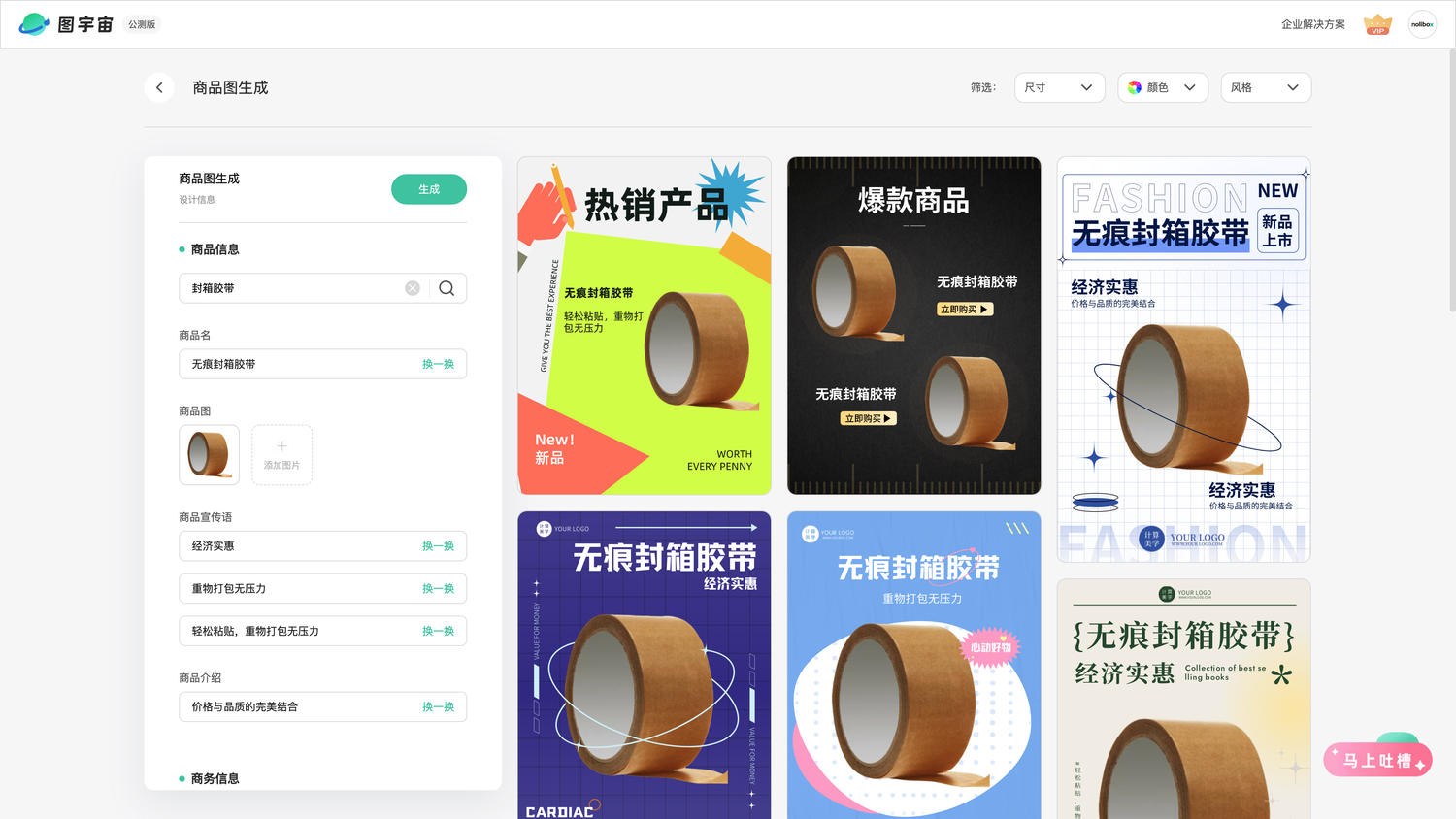The image size is (1456, 819).
Task: Open the blue 心动好物 template
Action: coord(913,666)
